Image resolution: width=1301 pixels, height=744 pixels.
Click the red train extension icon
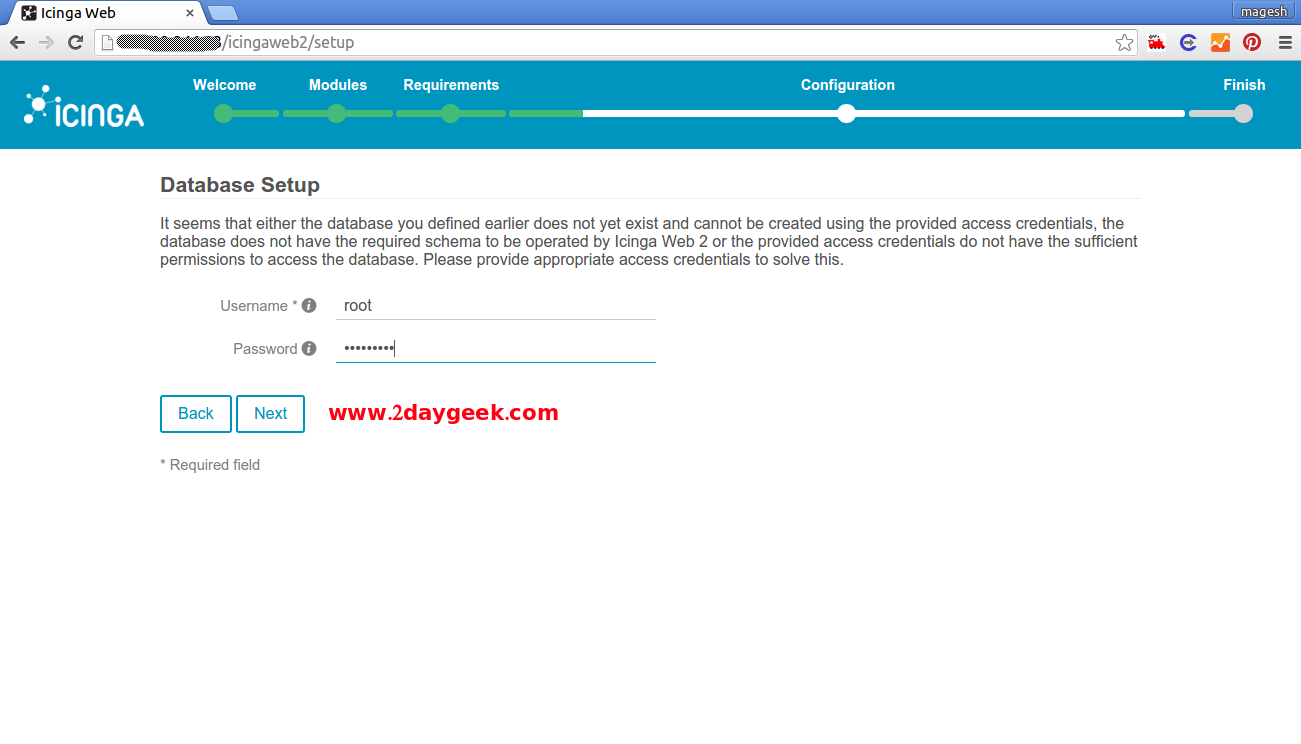tap(1157, 43)
